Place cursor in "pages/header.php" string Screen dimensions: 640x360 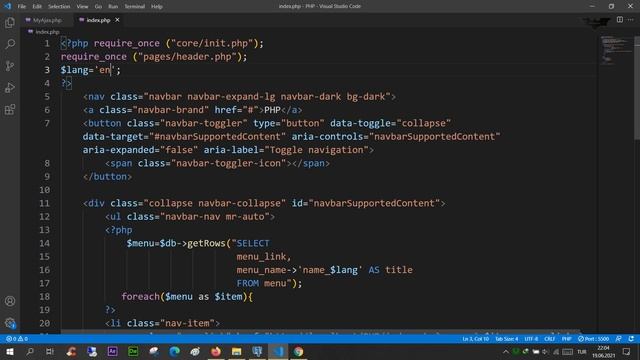pyautogui.click(x=187, y=57)
